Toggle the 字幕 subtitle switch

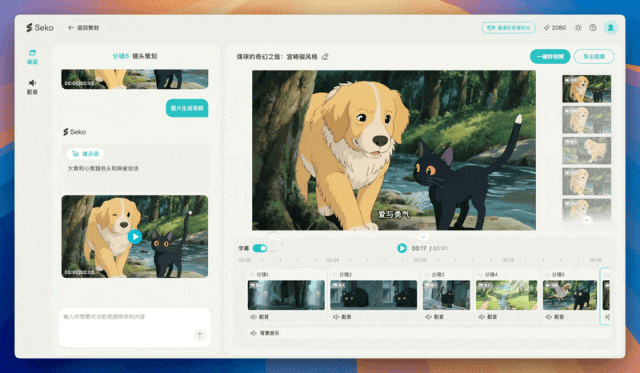point(260,248)
